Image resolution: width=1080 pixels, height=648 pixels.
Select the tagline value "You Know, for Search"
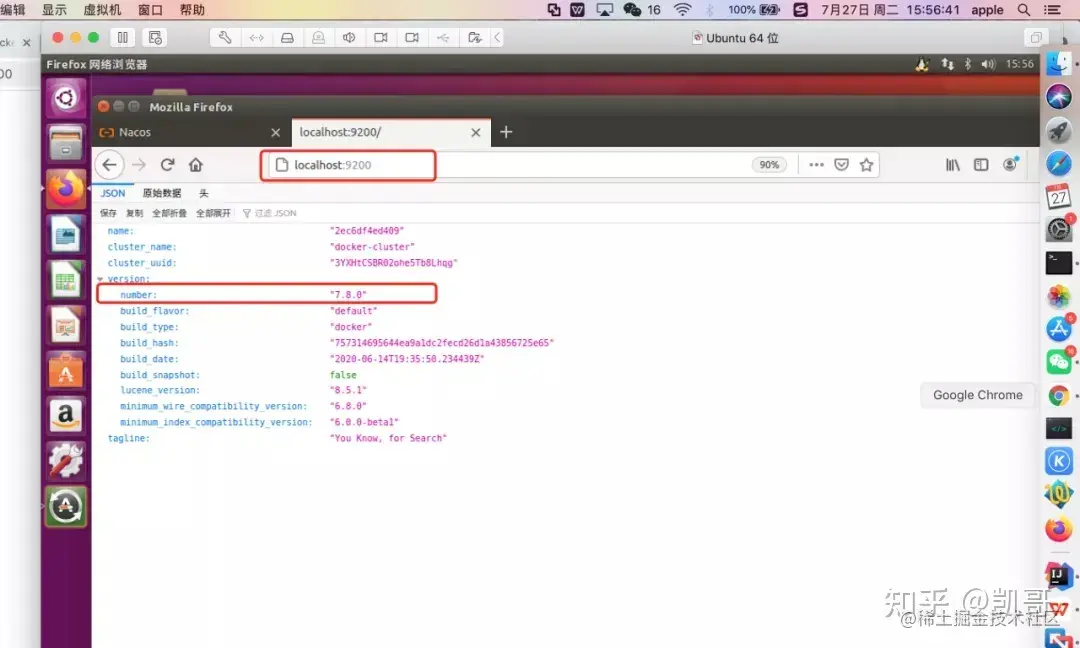pos(388,438)
